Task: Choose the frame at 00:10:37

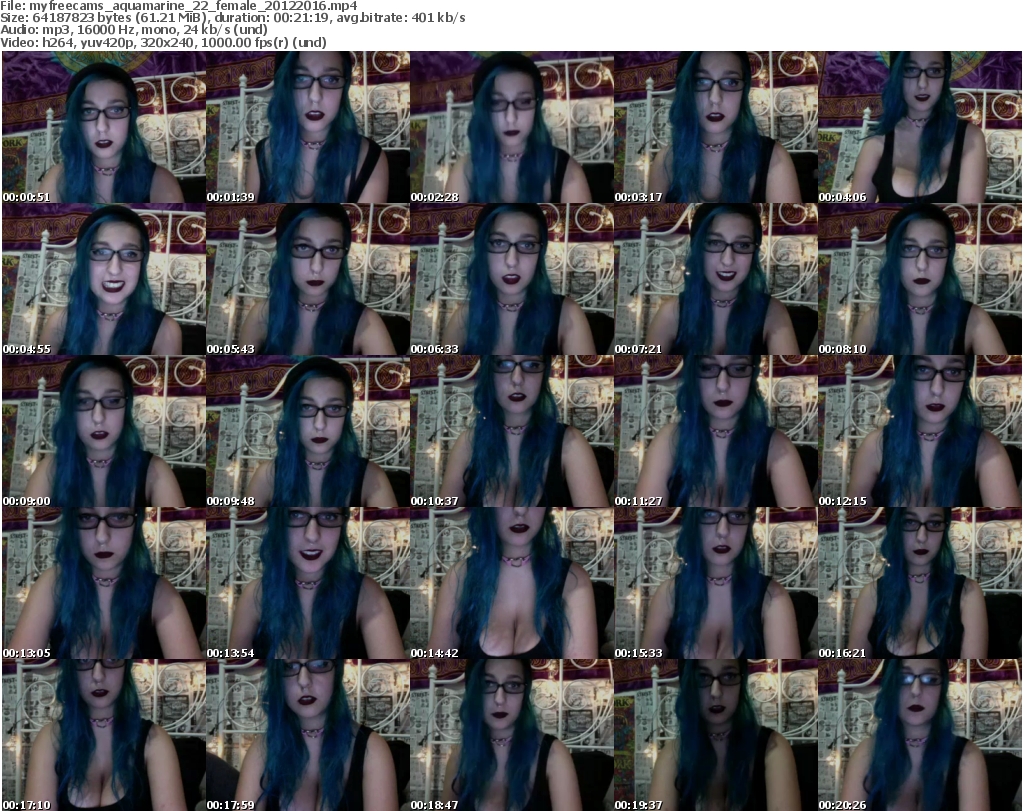Action: tap(511, 431)
